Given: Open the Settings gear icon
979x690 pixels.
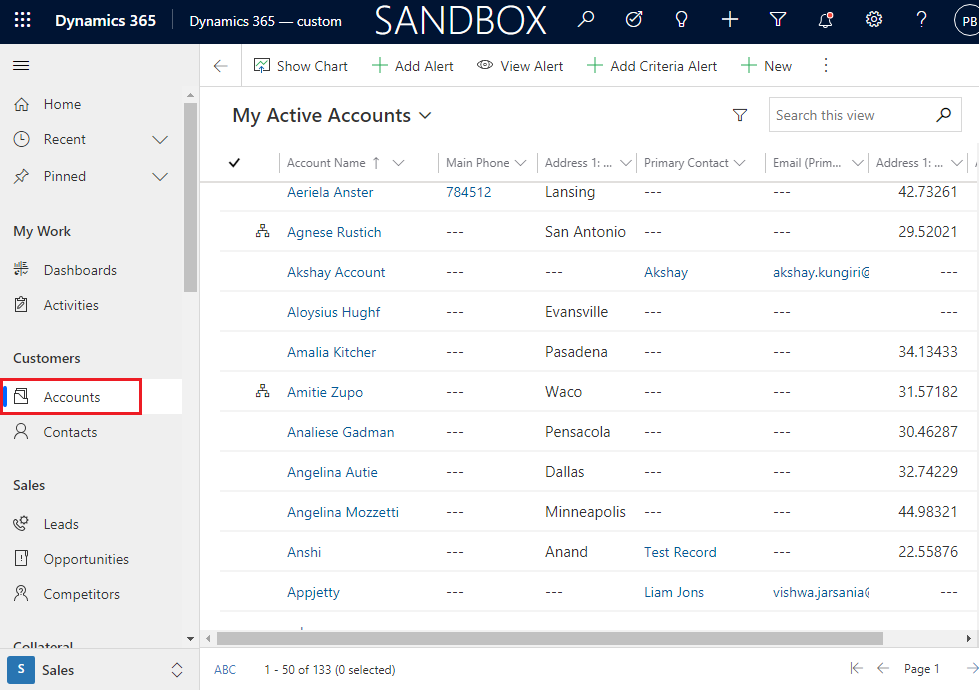Looking at the screenshot, I should point(874,20).
